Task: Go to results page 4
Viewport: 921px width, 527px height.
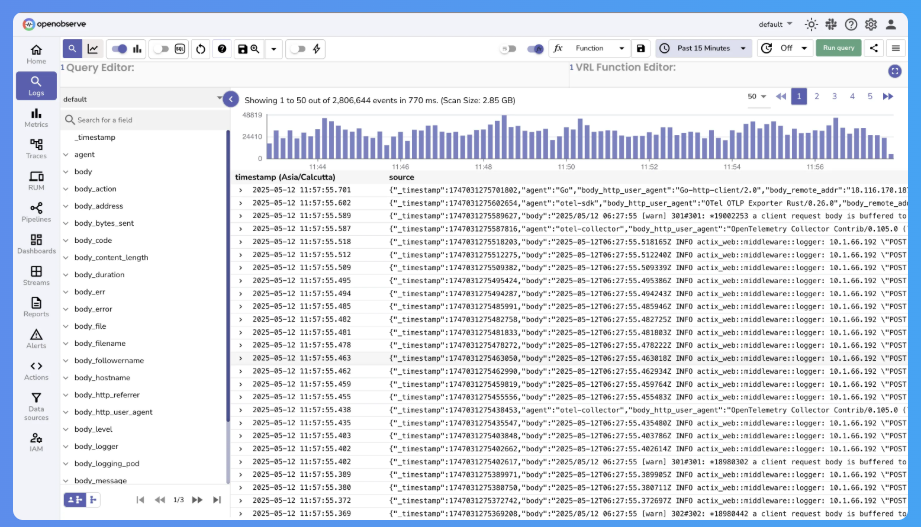Action: coord(852,96)
